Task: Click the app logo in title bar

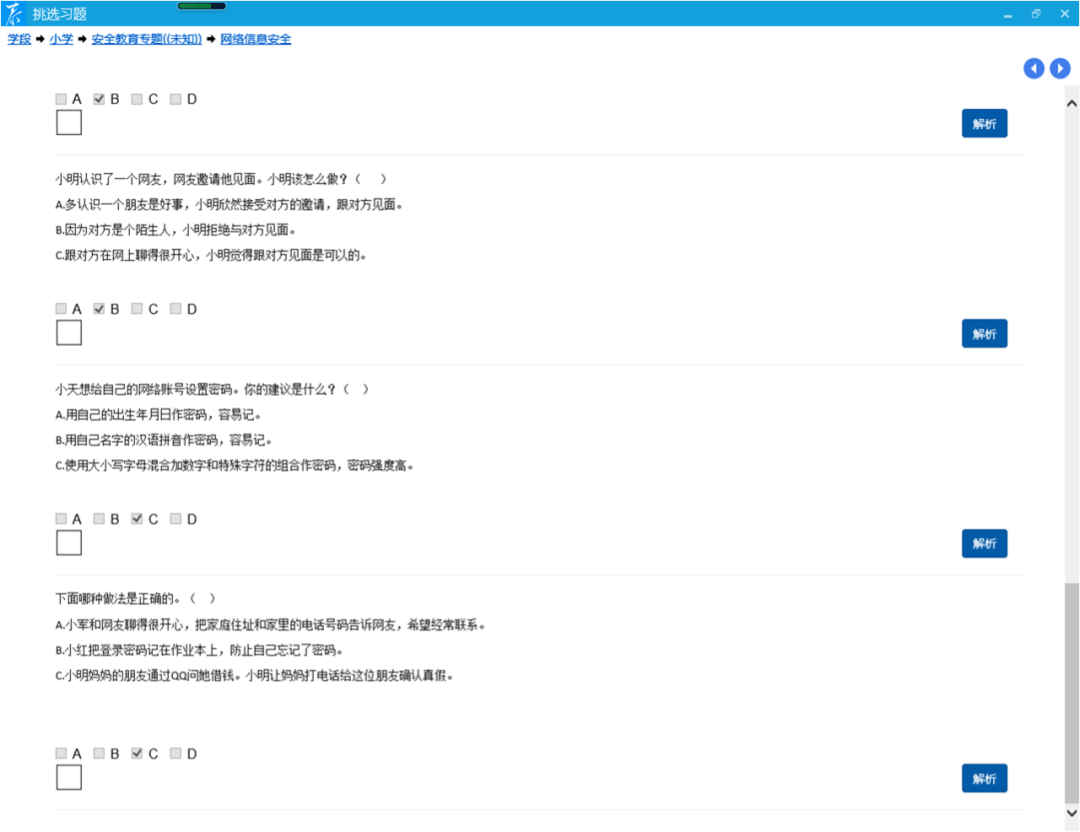Action: click(14, 13)
